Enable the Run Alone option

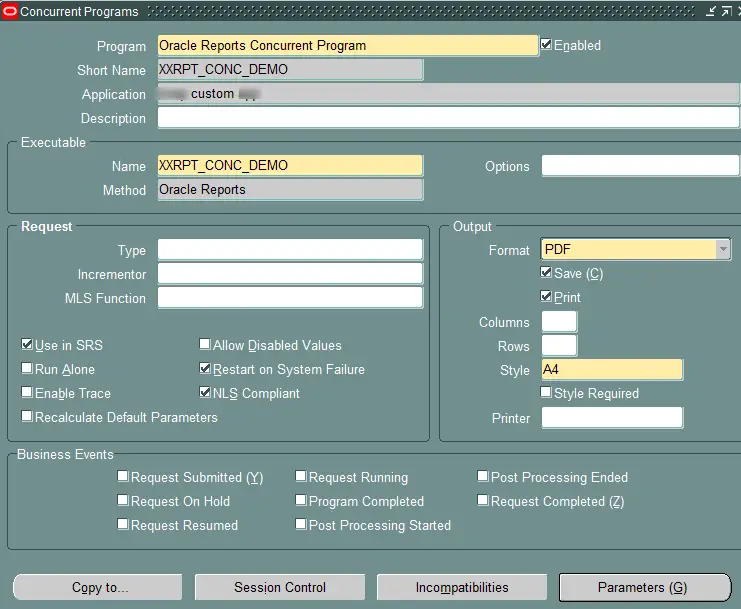coord(27,368)
